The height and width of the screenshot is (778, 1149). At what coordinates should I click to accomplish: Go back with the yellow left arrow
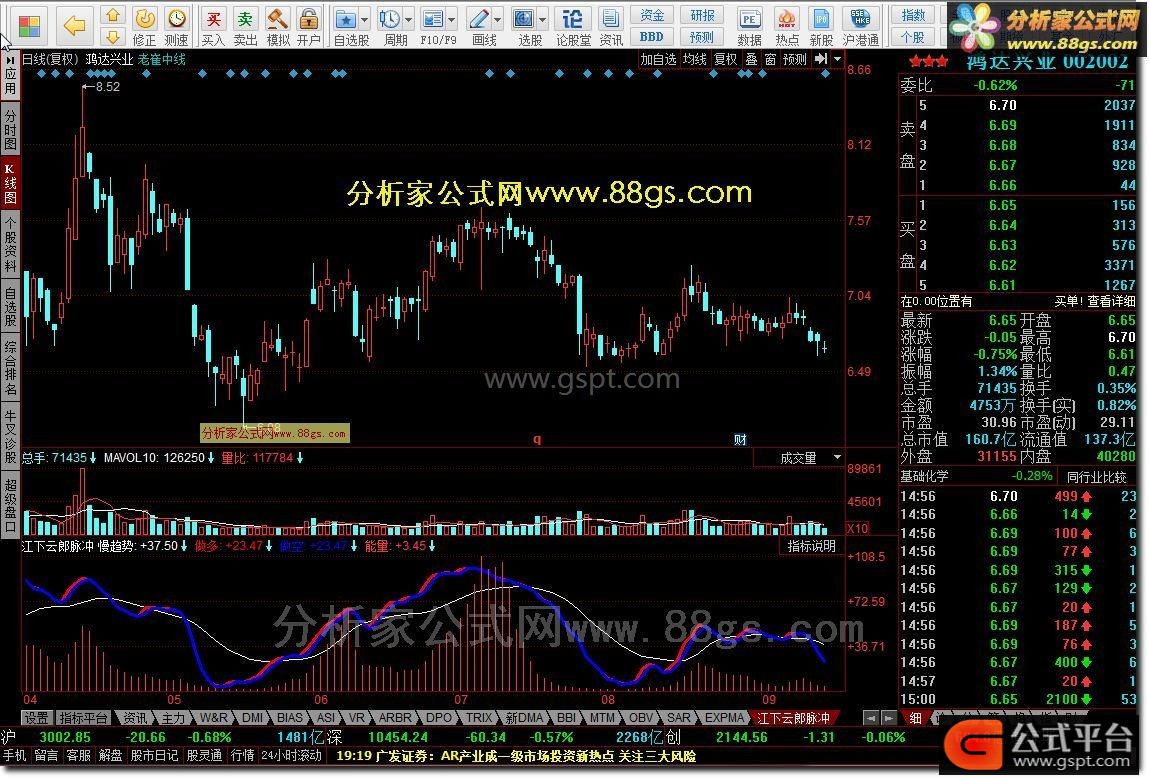click(74, 26)
